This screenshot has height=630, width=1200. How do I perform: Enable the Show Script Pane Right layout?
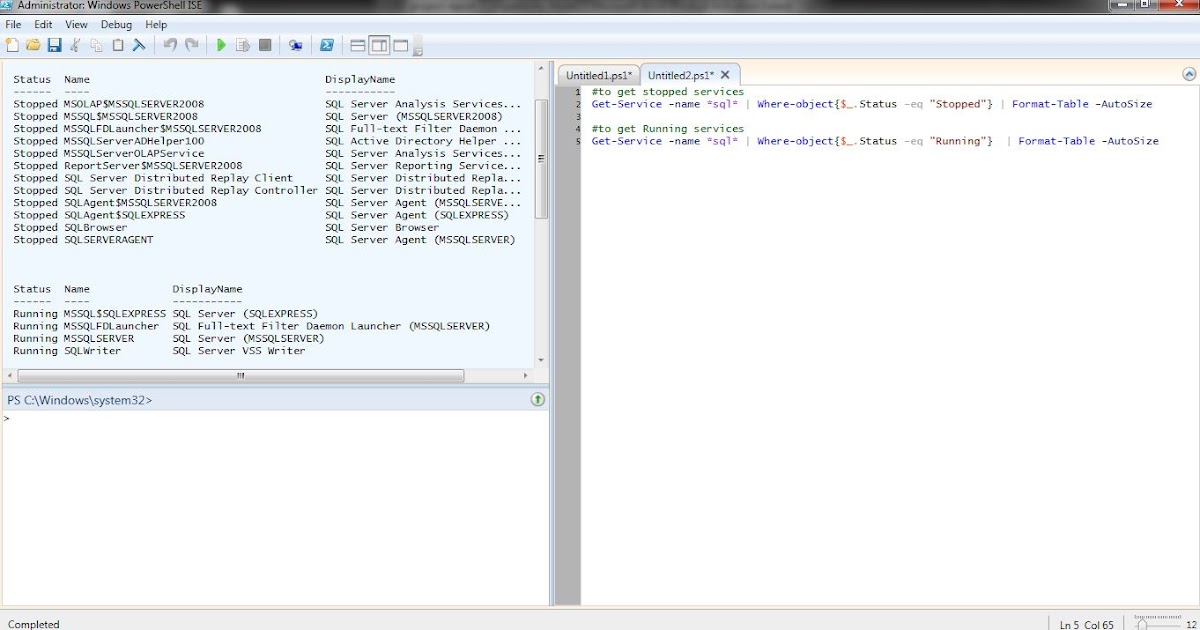point(377,45)
